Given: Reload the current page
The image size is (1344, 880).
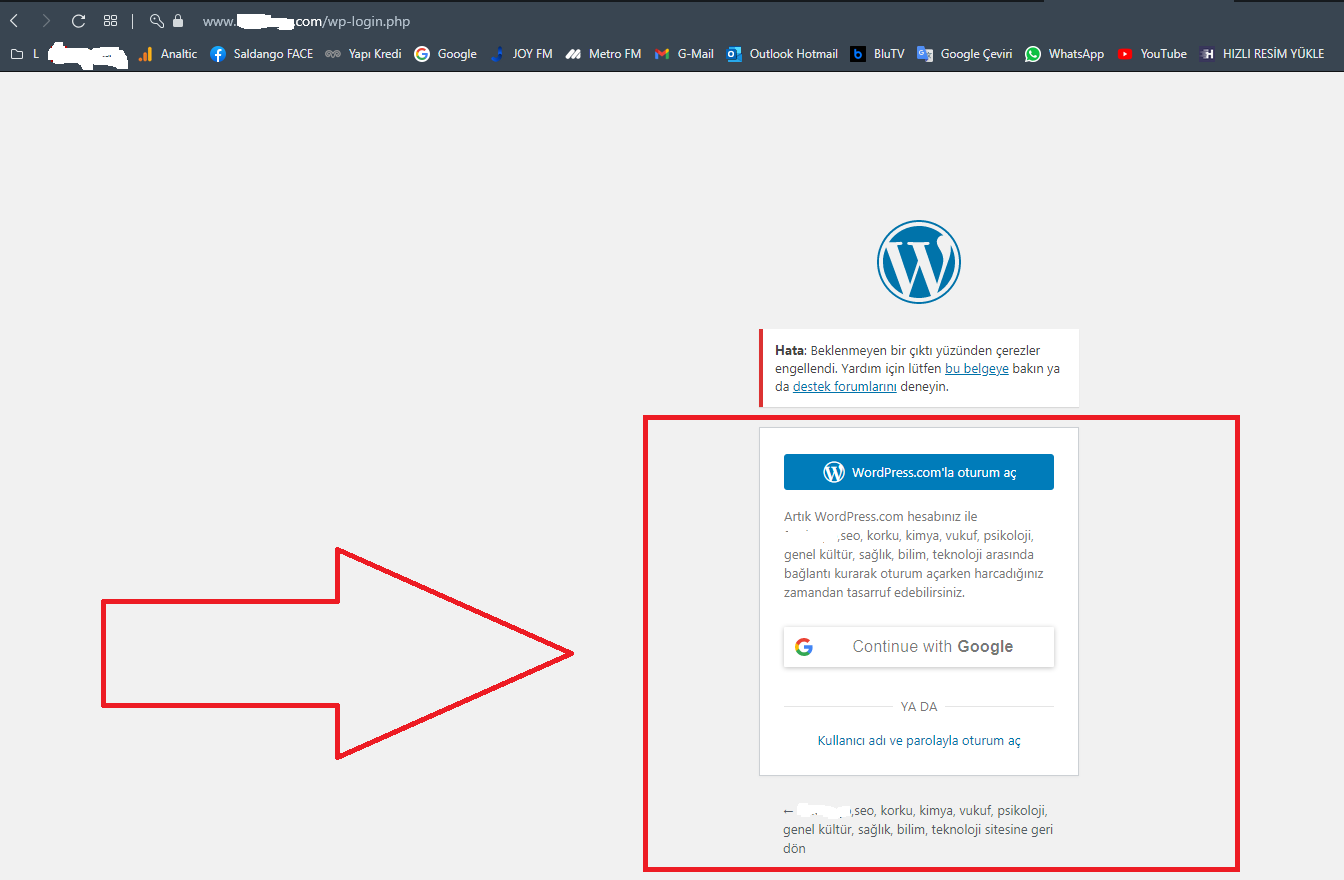Looking at the screenshot, I should pos(78,21).
